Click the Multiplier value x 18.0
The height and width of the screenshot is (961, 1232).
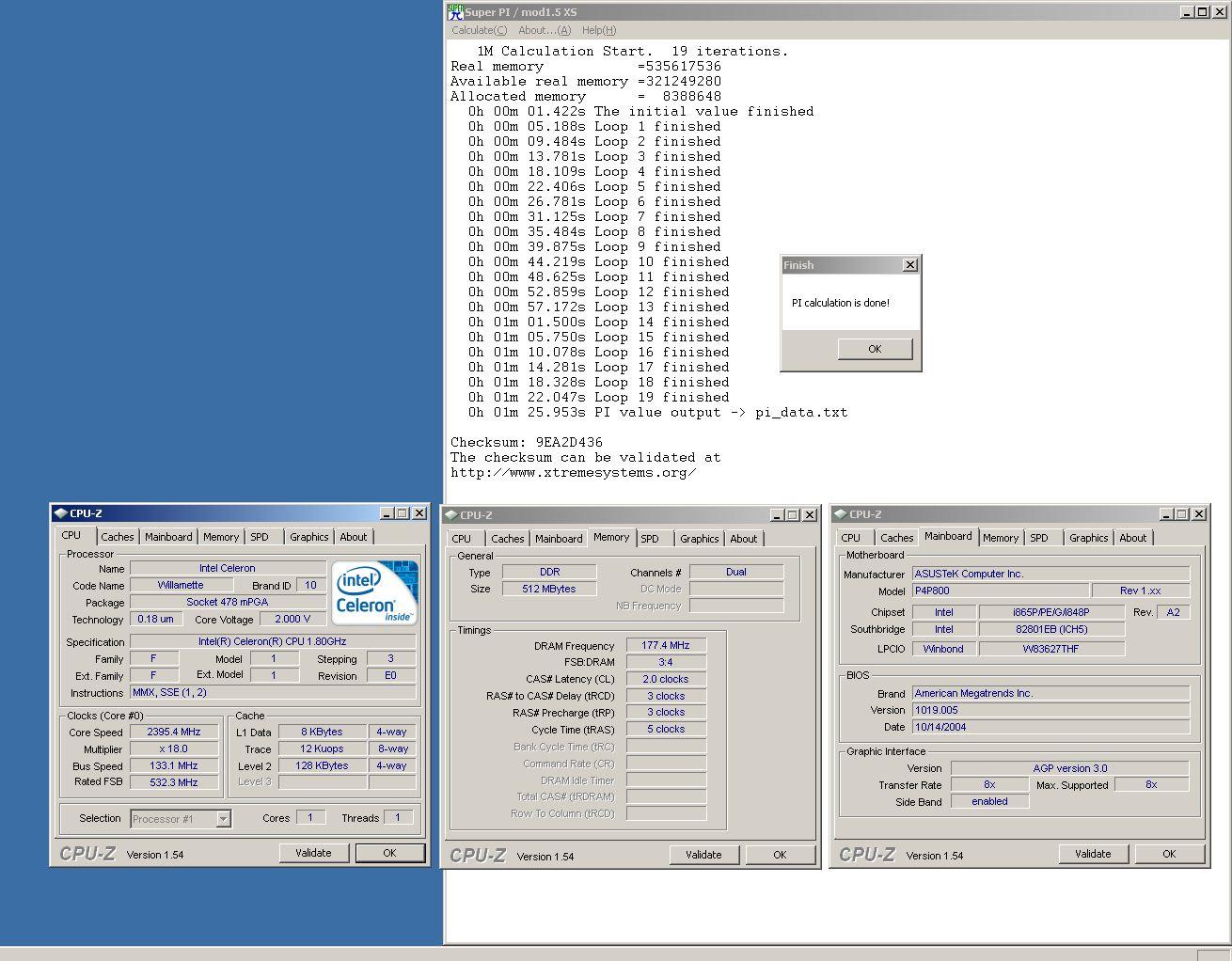click(x=174, y=748)
